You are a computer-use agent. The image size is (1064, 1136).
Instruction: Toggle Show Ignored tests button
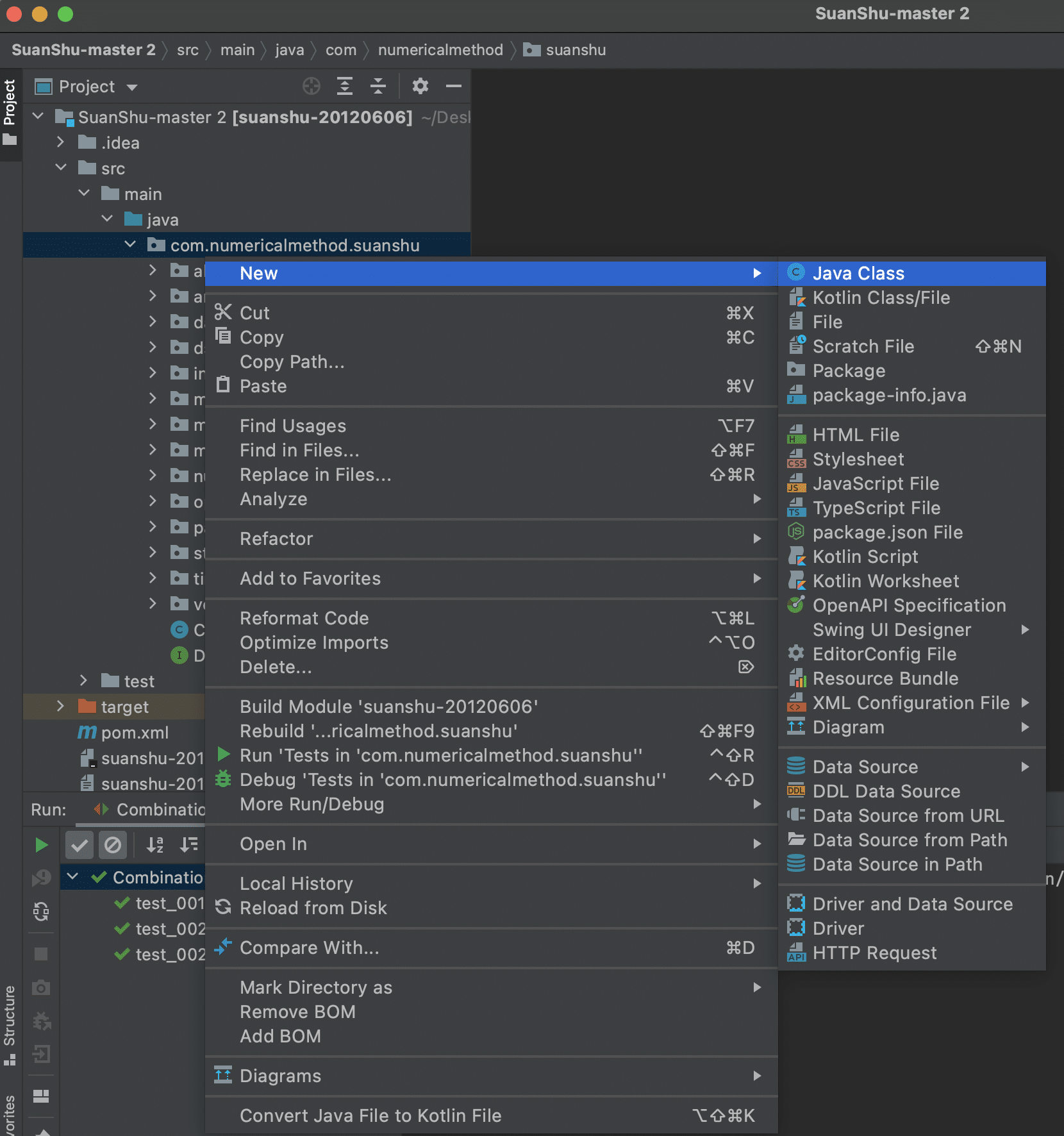[x=113, y=845]
